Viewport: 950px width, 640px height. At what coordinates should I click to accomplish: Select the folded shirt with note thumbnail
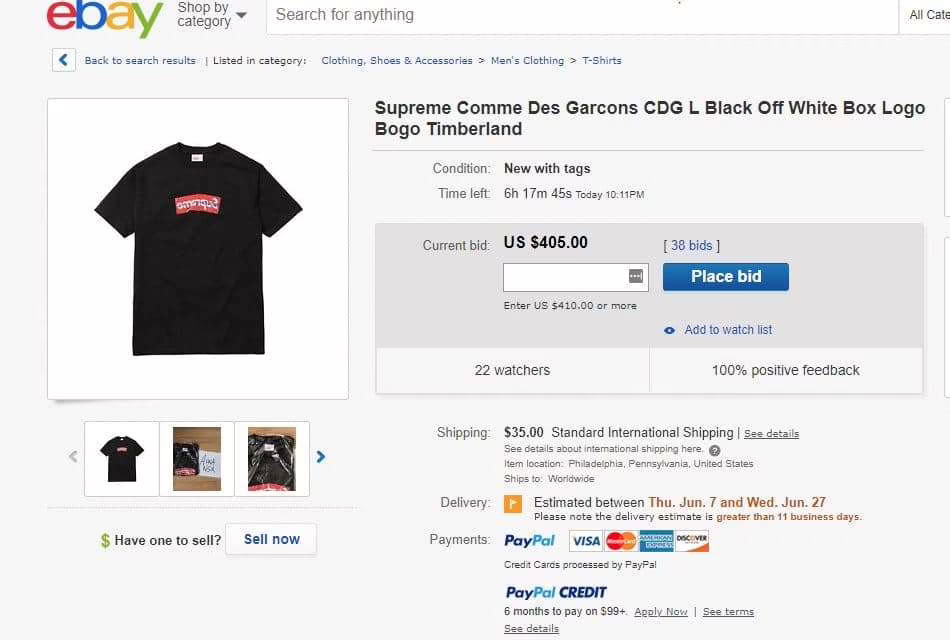pos(197,459)
